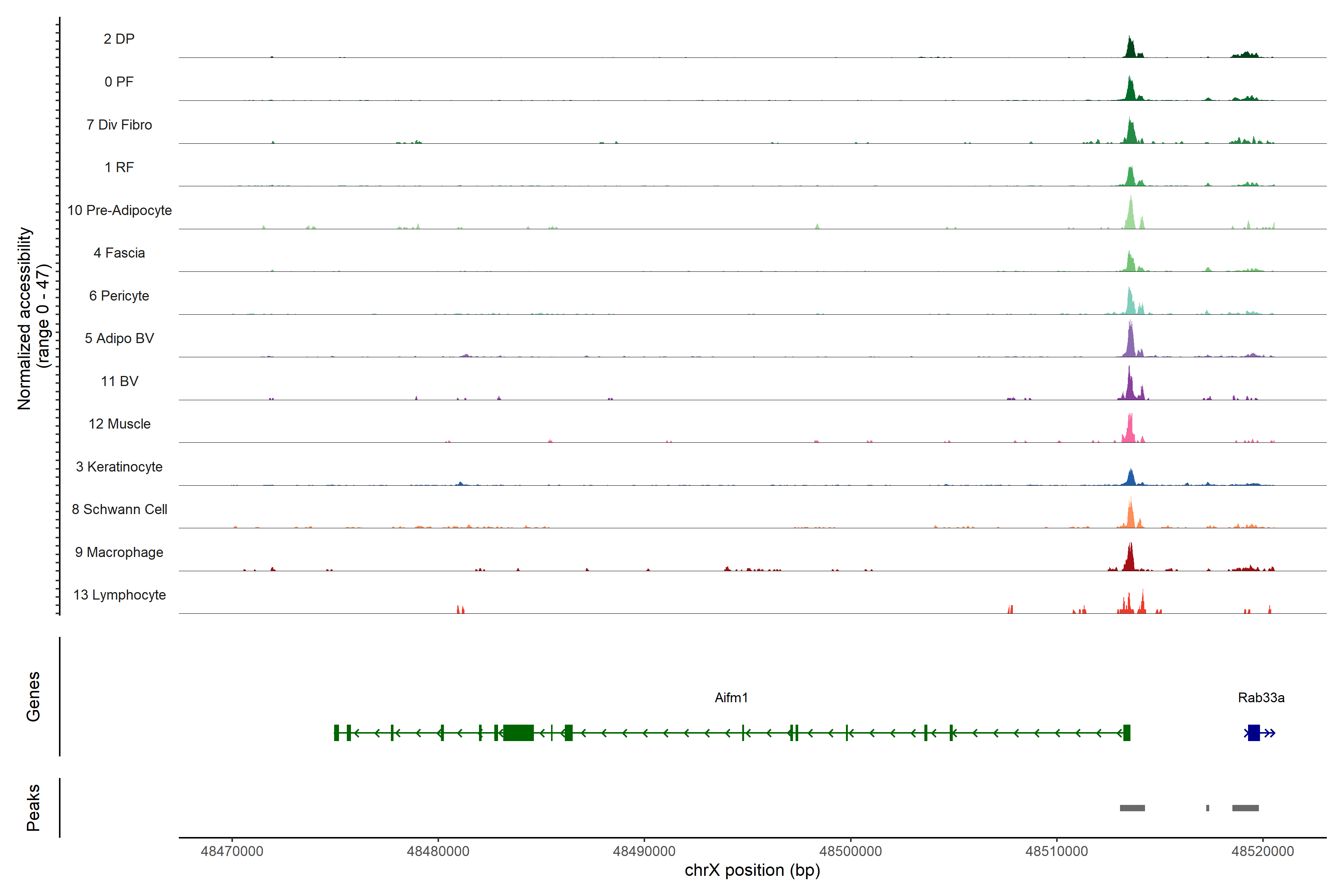The width and height of the screenshot is (1344, 896).
Task: Click the rightmost gray peak bar
Action: (x=1245, y=808)
